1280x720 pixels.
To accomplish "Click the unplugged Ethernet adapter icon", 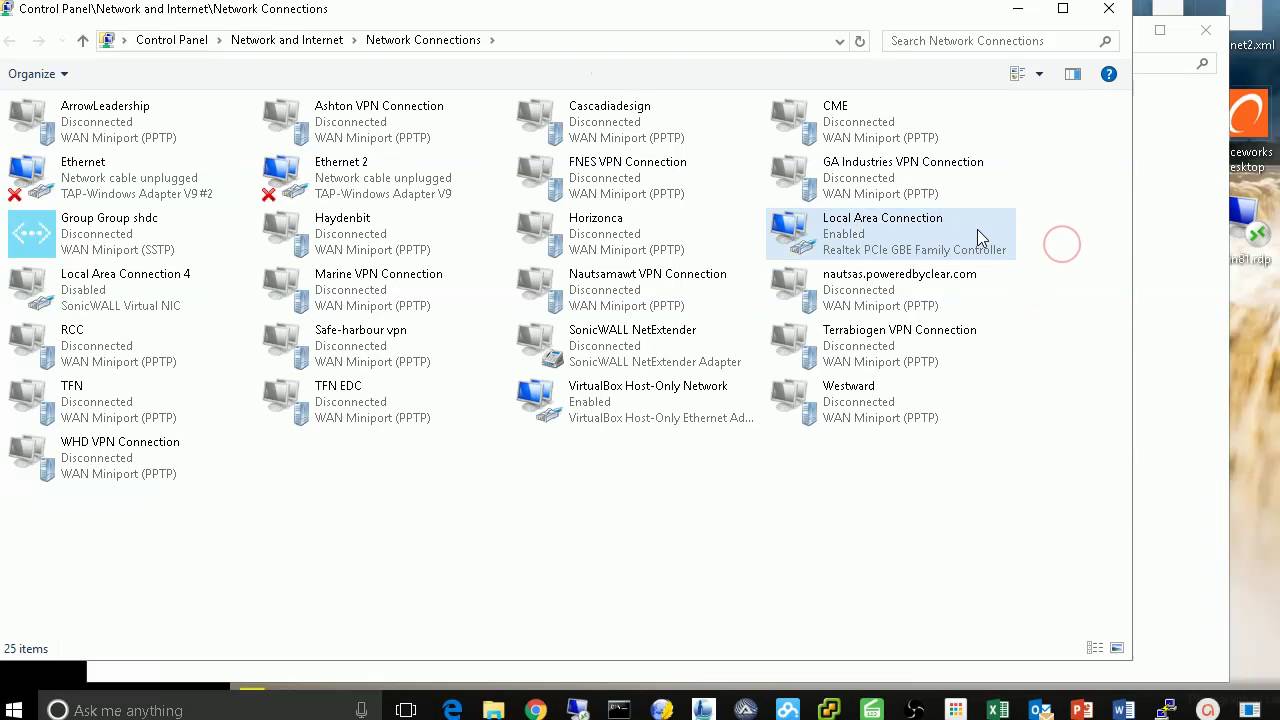I will (x=32, y=178).
